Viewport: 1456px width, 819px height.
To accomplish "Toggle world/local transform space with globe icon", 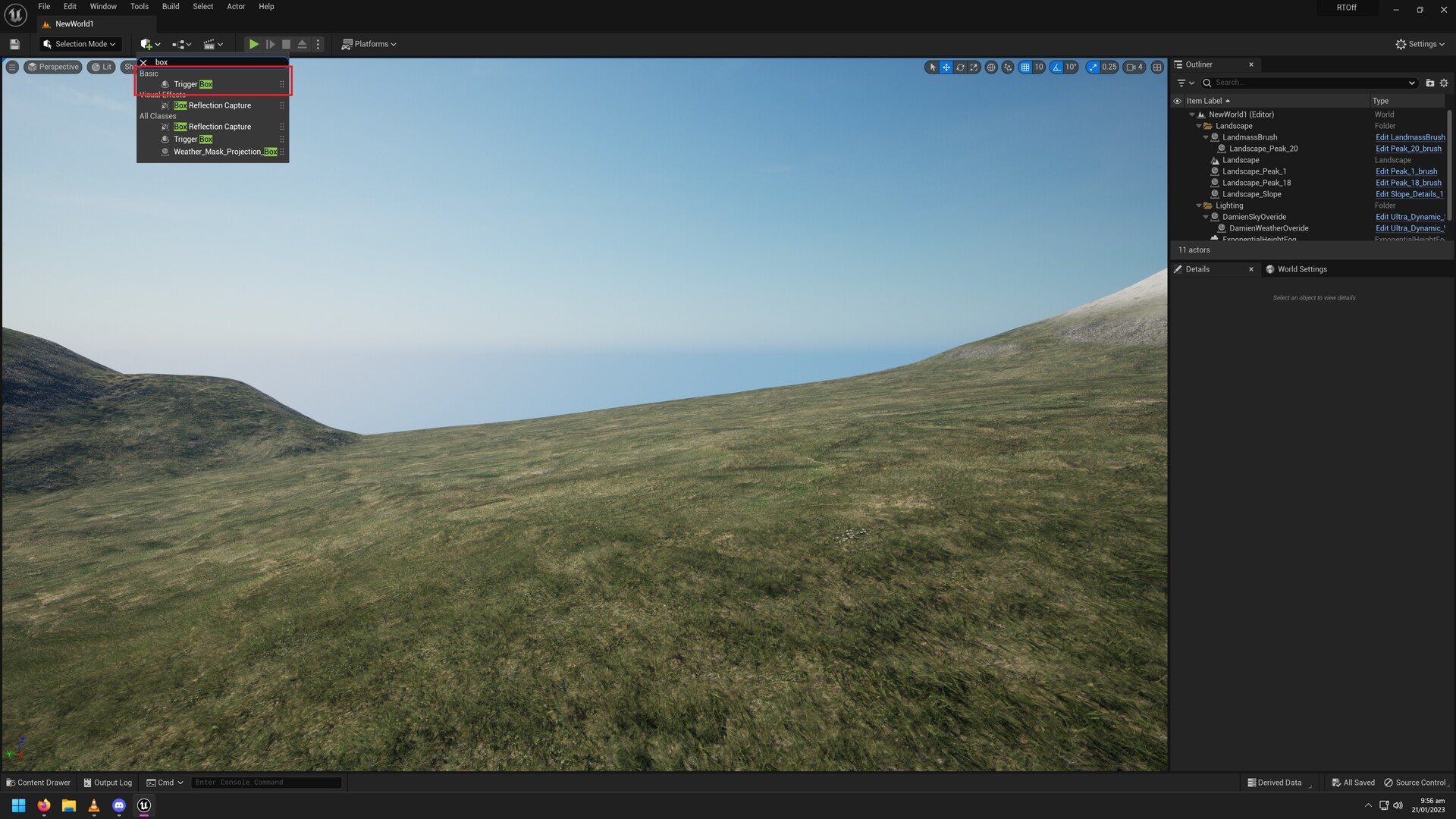I will click(x=991, y=67).
